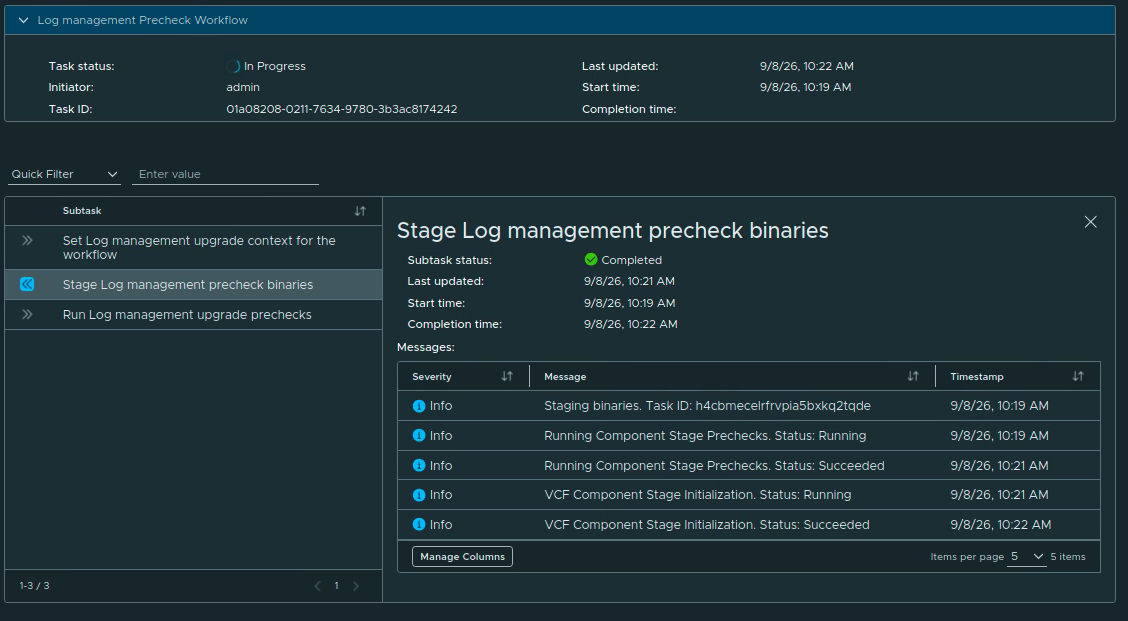Focus the Enter value filter field
The width and height of the screenshot is (1128, 621).
(x=225, y=174)
